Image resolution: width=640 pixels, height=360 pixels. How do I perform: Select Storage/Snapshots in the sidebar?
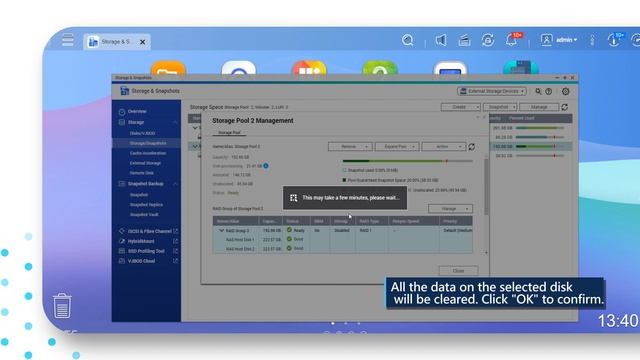pyautogui.click(x=147, y=143)
